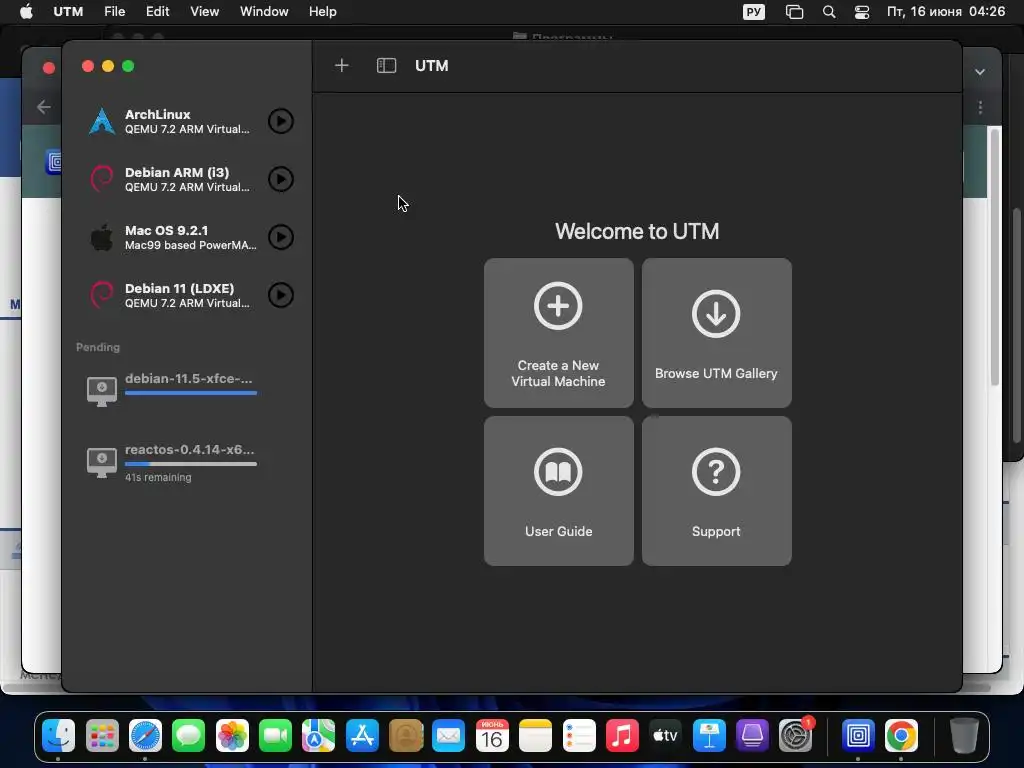Open Calendar from the Dock

pyautogui.click(x=492, y=736)
